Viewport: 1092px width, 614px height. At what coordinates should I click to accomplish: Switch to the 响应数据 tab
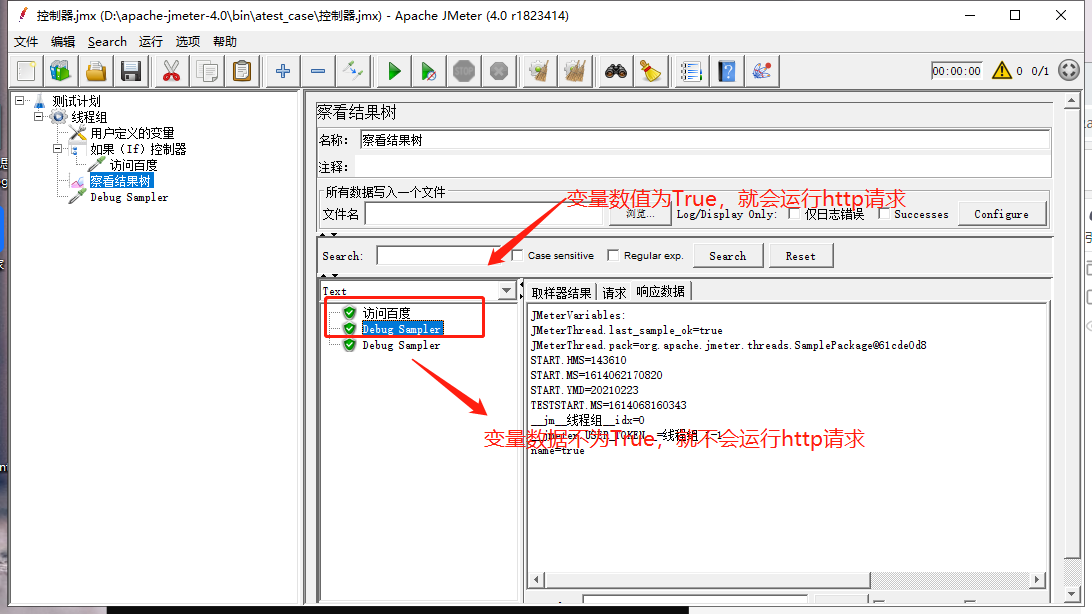click(x=660, y=292)
